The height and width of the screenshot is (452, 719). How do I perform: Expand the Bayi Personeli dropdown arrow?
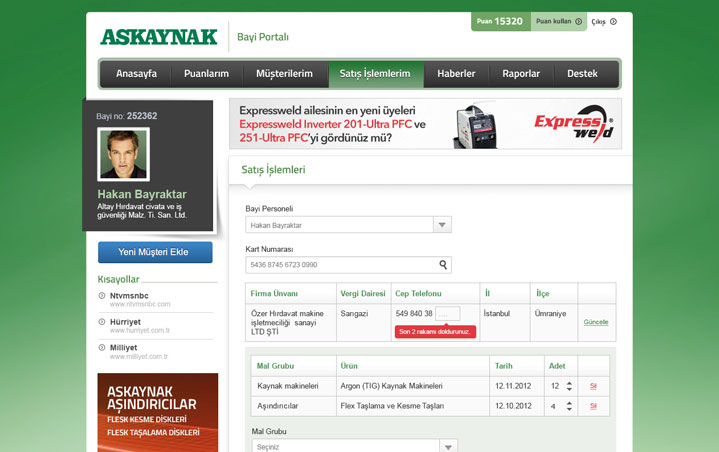tap(442, 225)
